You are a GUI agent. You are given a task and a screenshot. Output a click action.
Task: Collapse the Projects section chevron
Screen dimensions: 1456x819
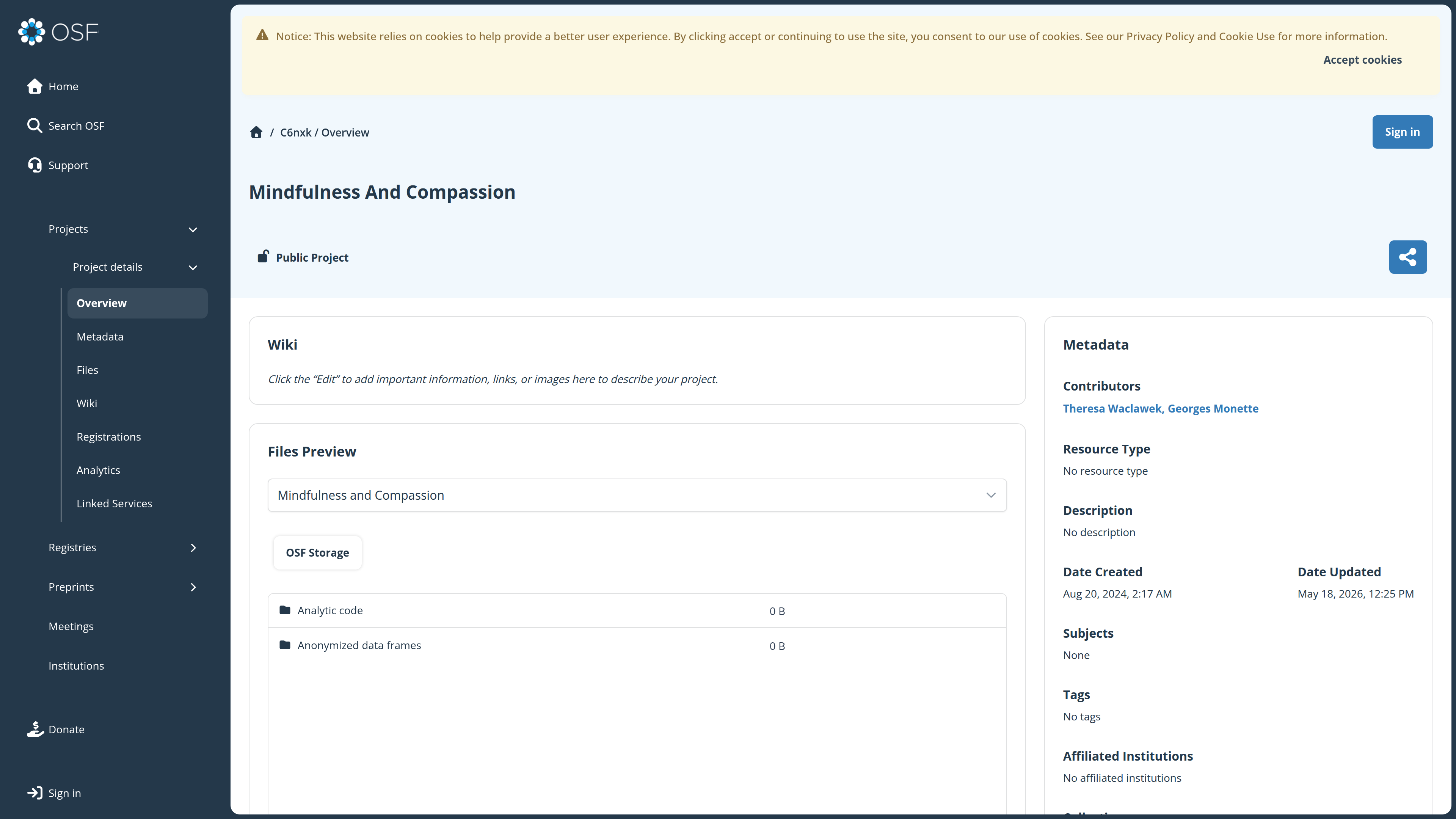(x=193, y=229)
